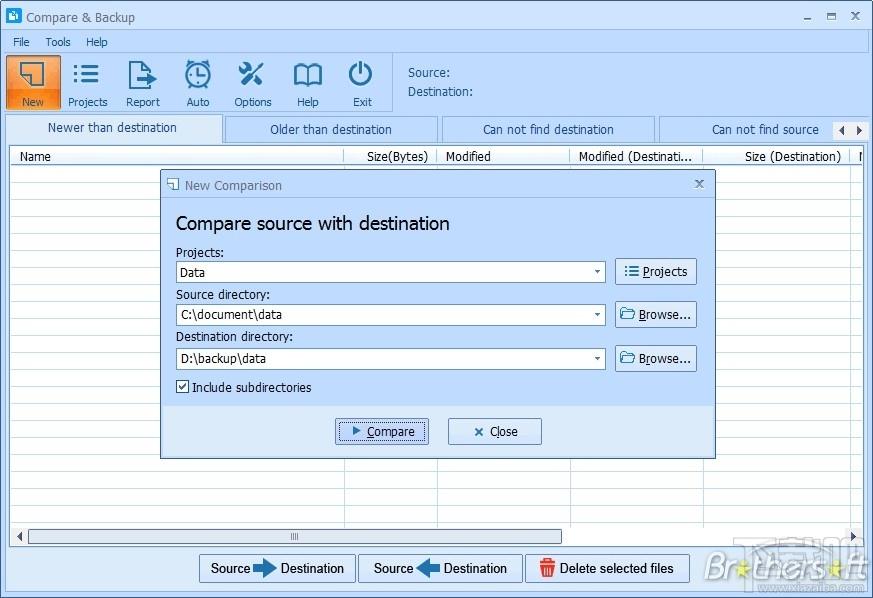Click the New comparison toolbar icon
Image resolution: width=873 pixels, height=598 pixels.
(x=33, y=82)
